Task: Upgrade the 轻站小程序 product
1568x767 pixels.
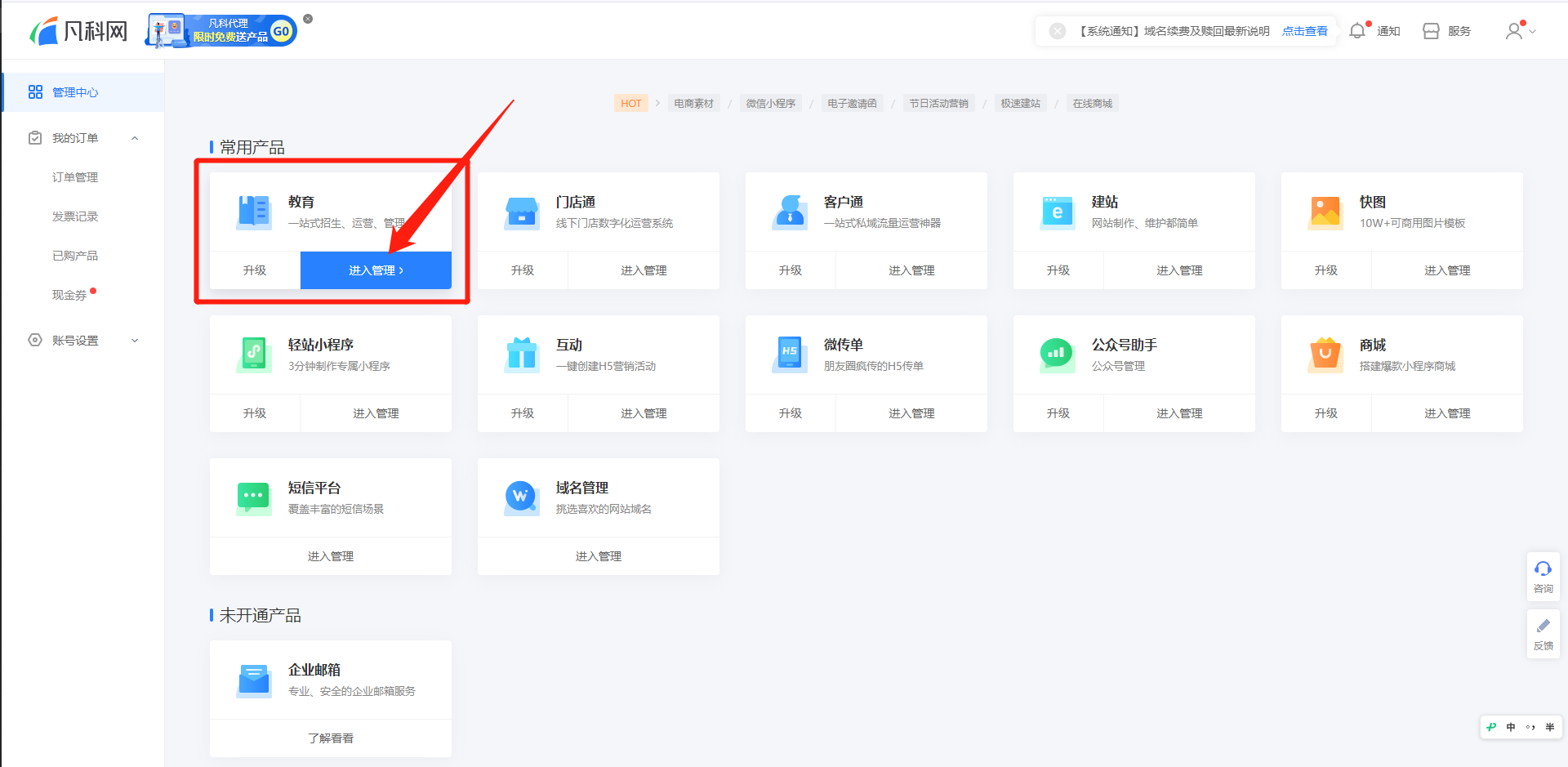Action: pyautogui.click(x=255, y=413)
